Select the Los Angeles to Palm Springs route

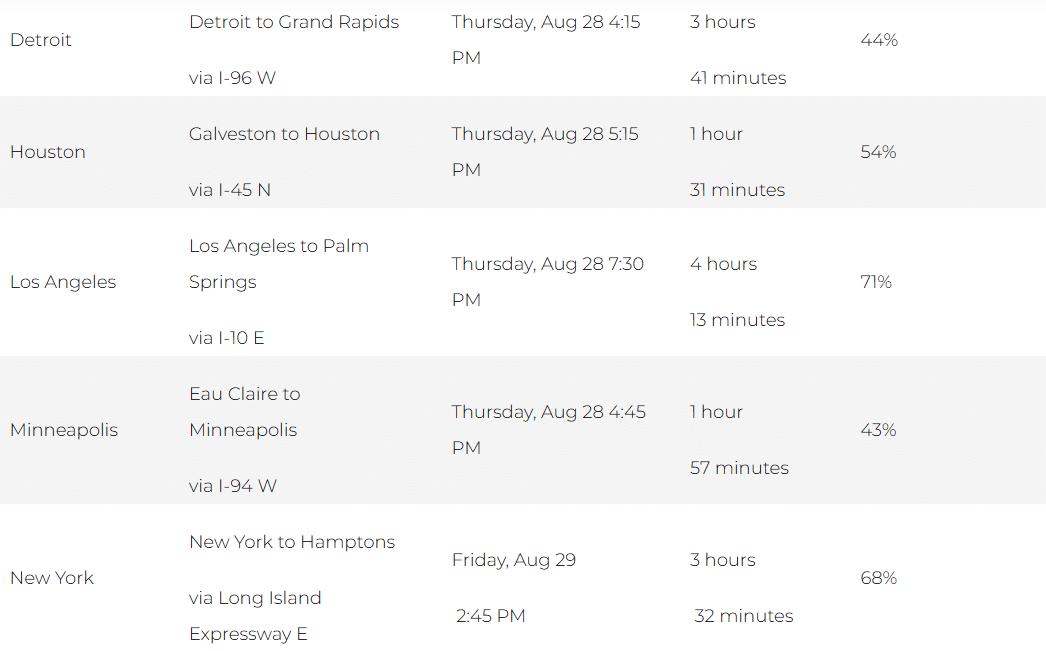coord(279,264)
